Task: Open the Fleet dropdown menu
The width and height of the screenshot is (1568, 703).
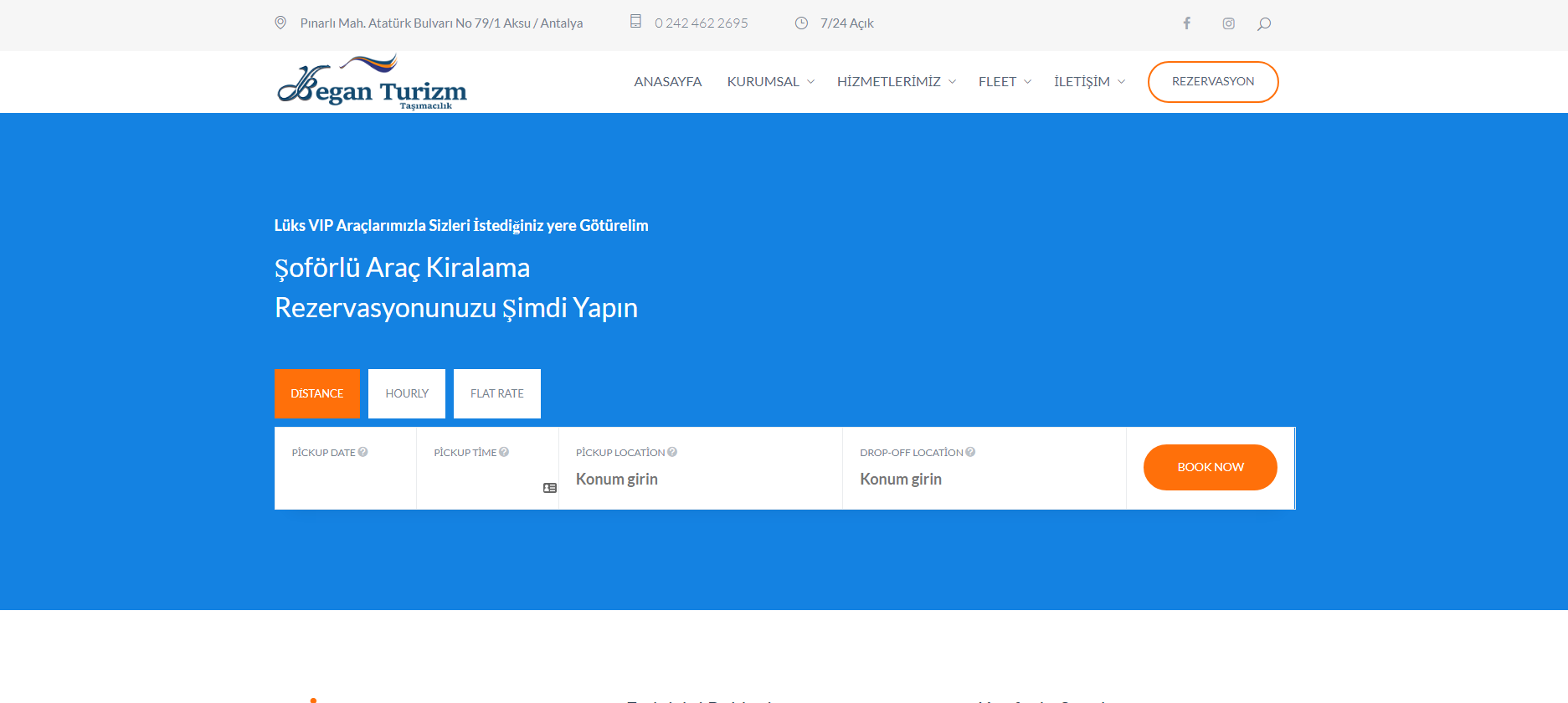Action: (1004, 82)
